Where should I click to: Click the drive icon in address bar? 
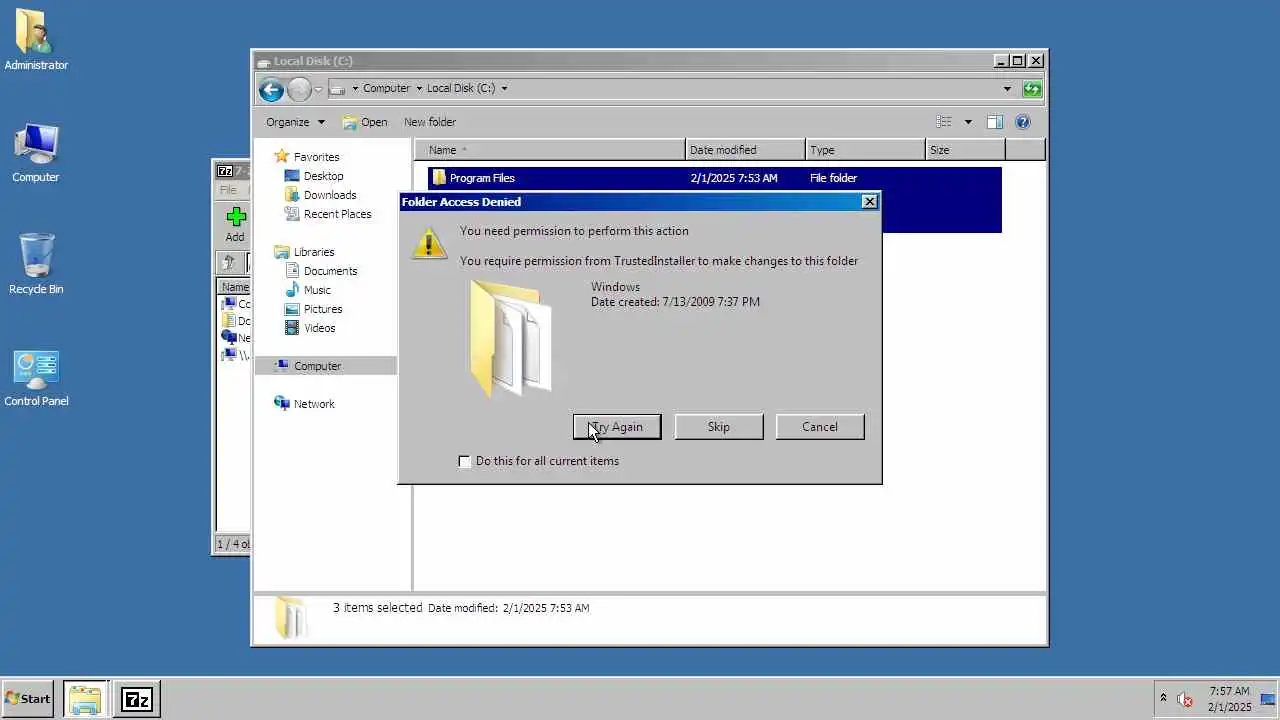[337, 89]
